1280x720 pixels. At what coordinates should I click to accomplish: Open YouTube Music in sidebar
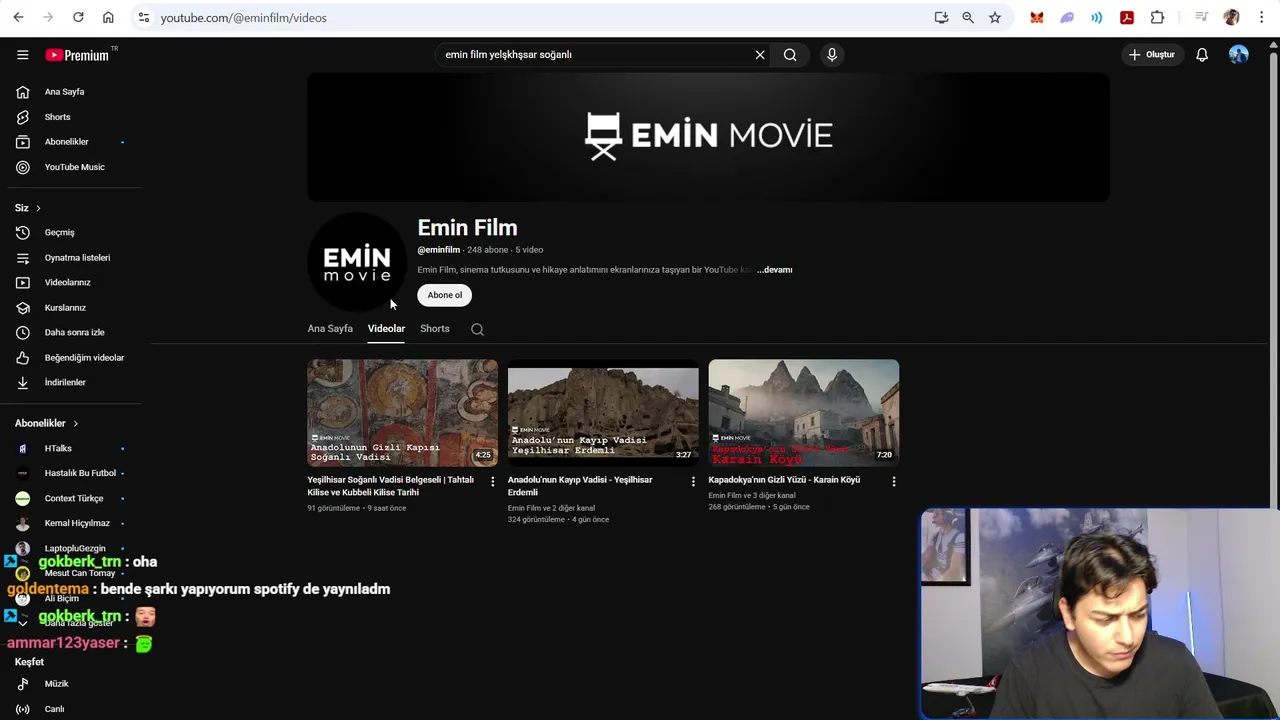(74, 167)
